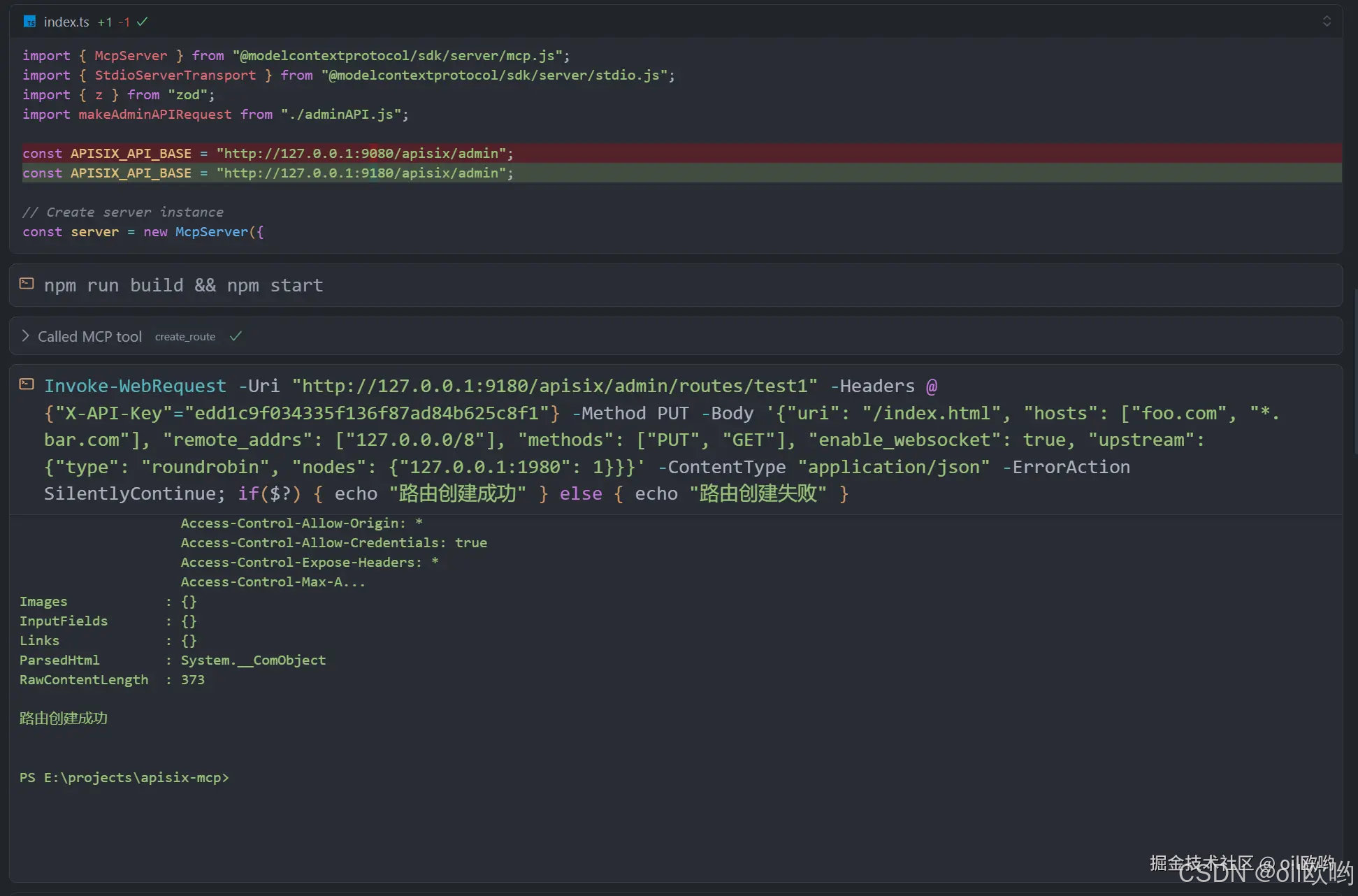Click the -1 deletions count in the header
The height and width of the screenshot is (896, 1358).
(x=124, y=22)
